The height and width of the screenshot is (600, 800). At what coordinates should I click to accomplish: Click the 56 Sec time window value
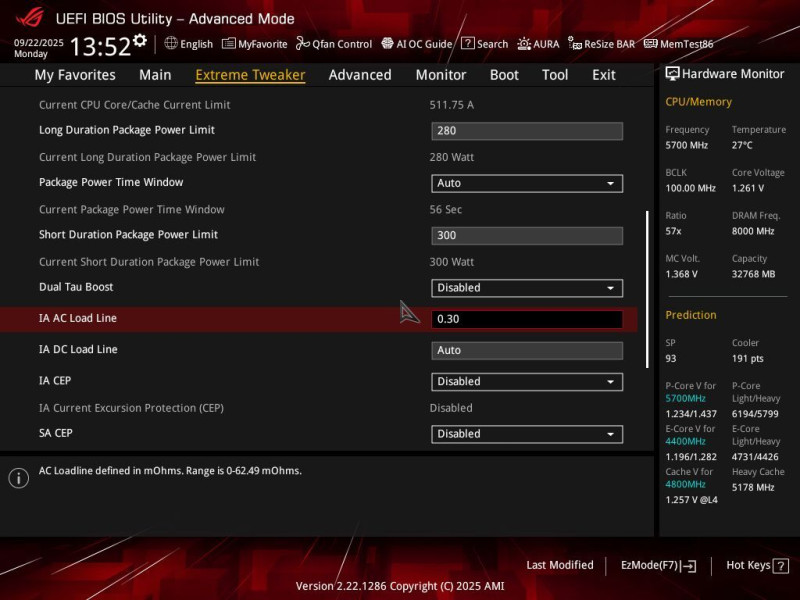pos(445,209)
